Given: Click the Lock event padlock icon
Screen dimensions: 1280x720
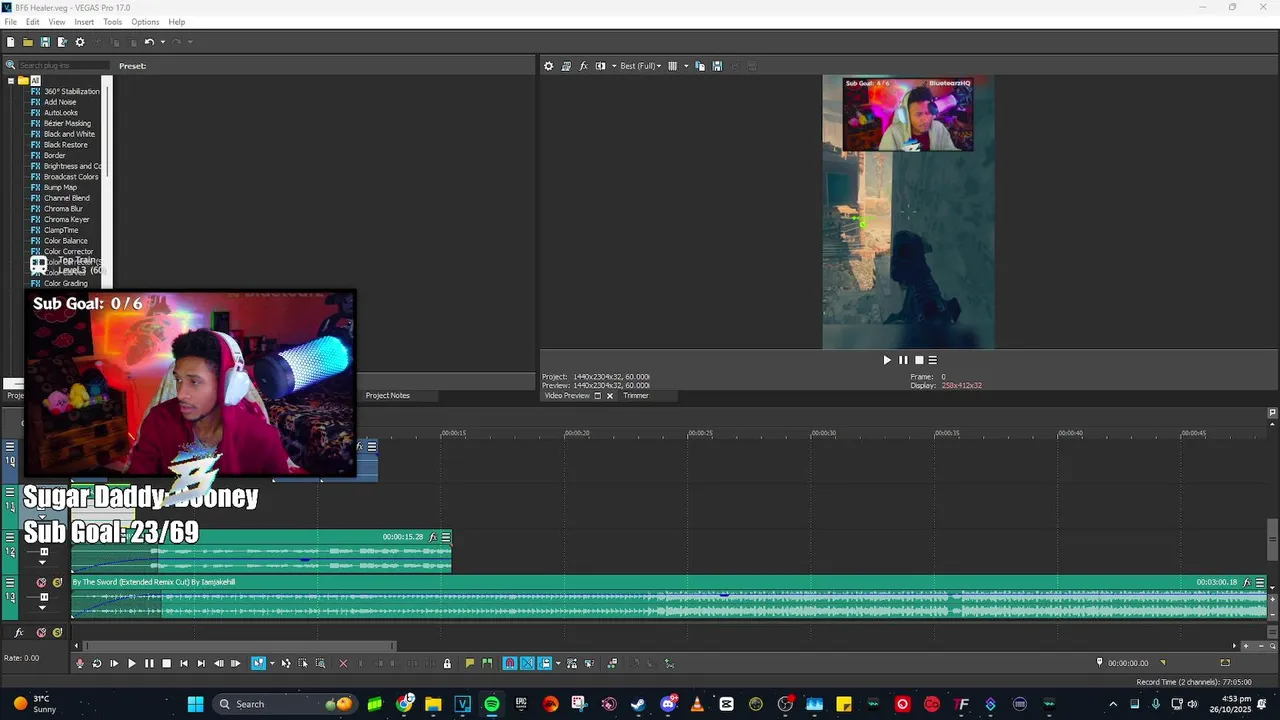Looking at the screenshot, I should pos(447,663).
